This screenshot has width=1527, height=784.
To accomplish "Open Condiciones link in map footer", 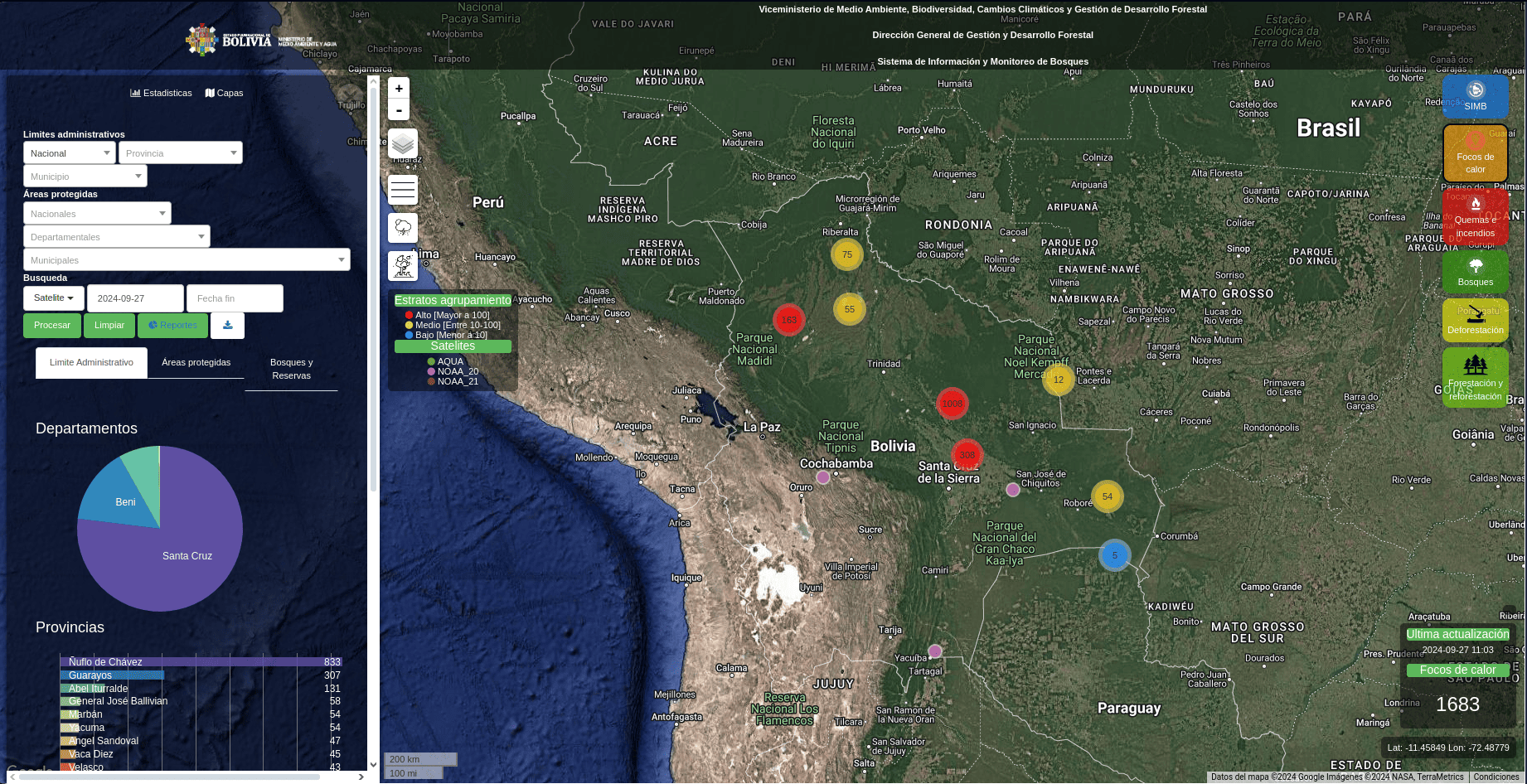I will (1496, 777).
